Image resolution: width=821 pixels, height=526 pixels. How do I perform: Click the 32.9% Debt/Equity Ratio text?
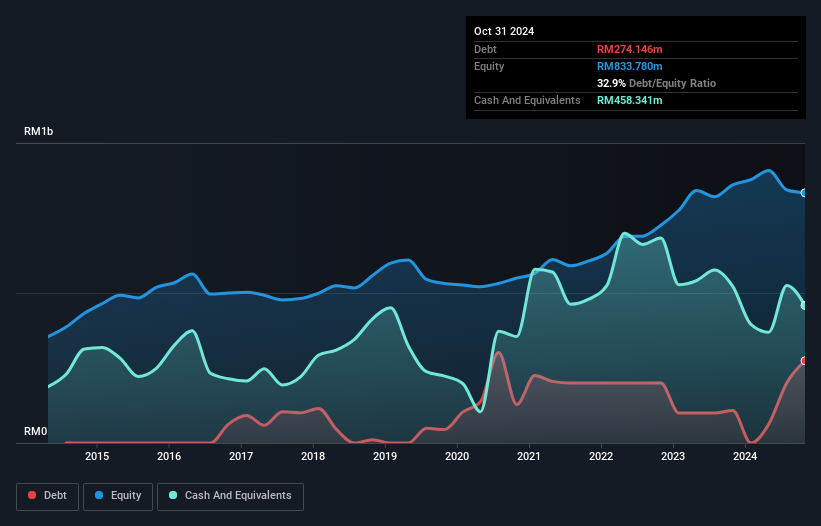tap(656, 83)
